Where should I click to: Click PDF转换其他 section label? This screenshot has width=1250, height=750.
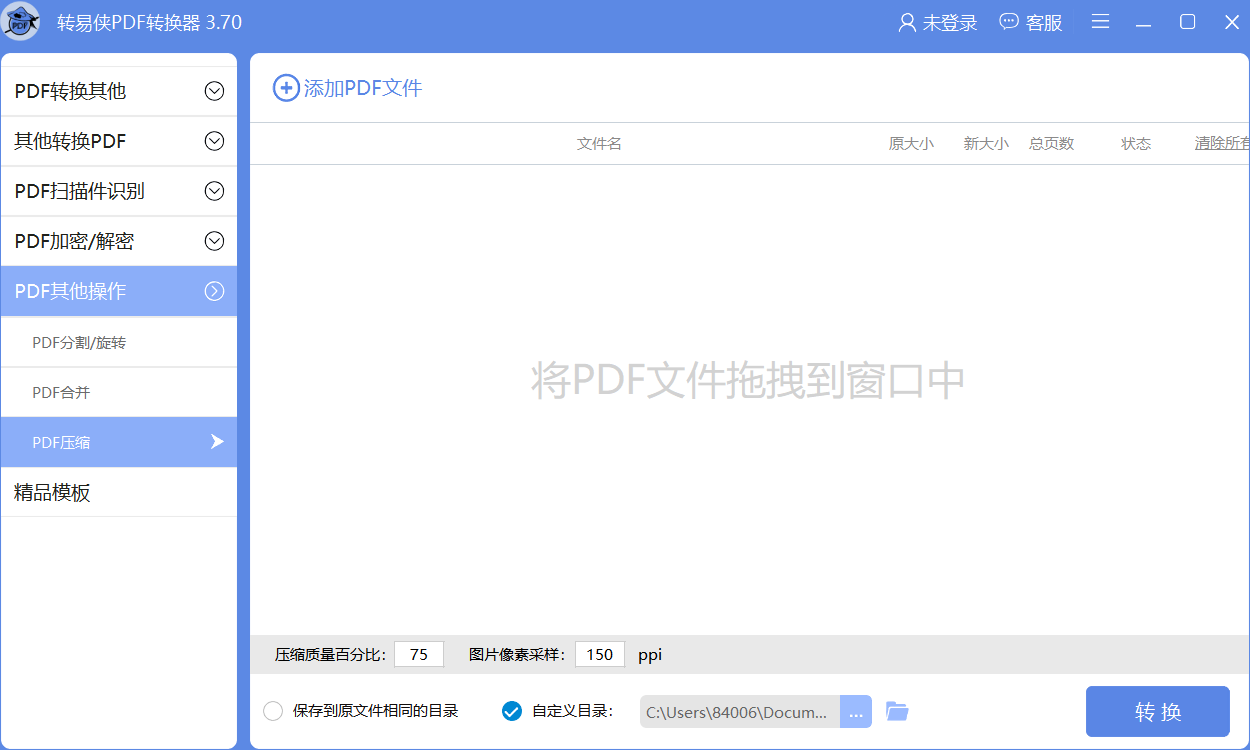click(x=70, y=91)
